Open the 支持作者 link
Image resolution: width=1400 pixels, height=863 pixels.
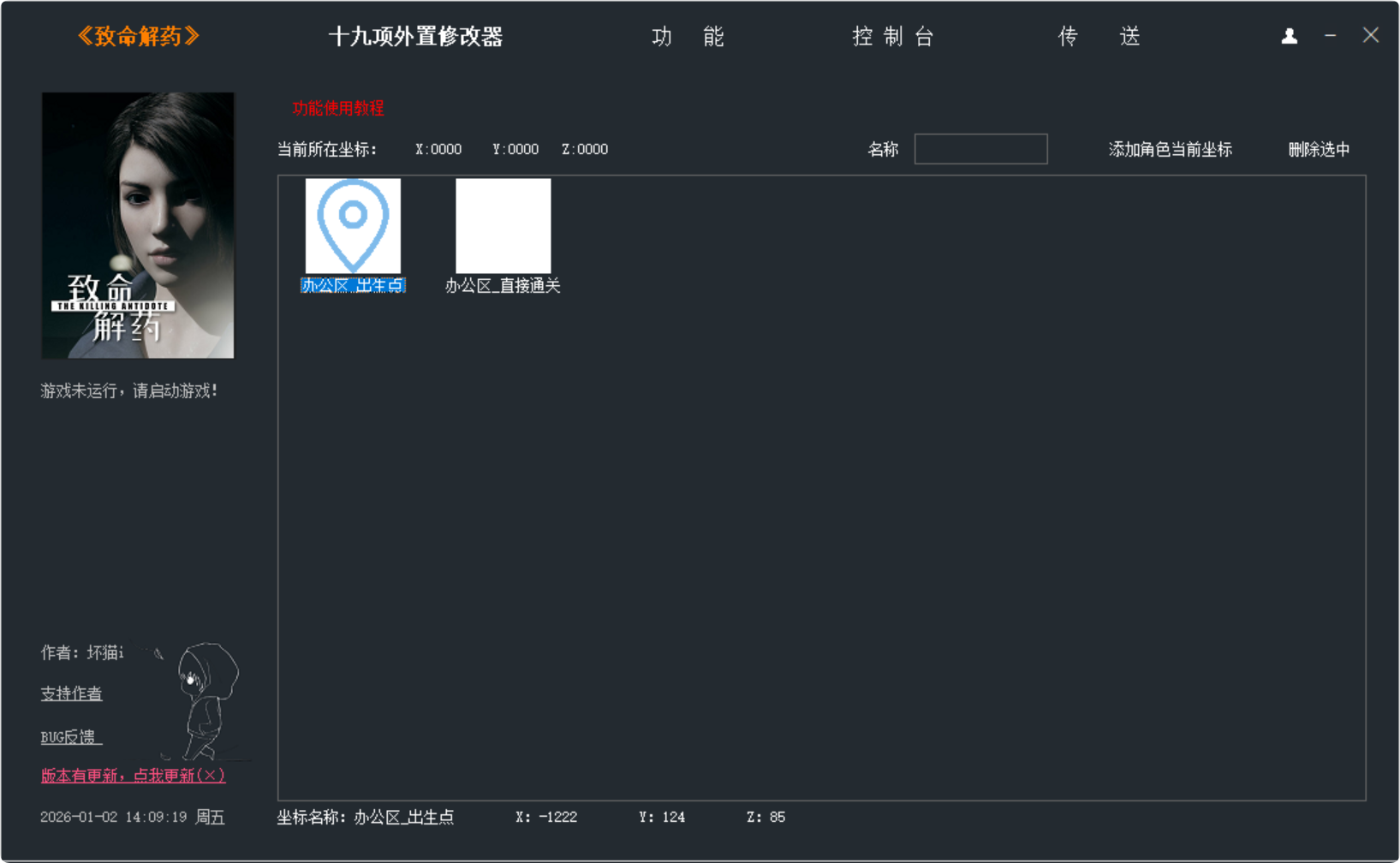click(72, 693)
